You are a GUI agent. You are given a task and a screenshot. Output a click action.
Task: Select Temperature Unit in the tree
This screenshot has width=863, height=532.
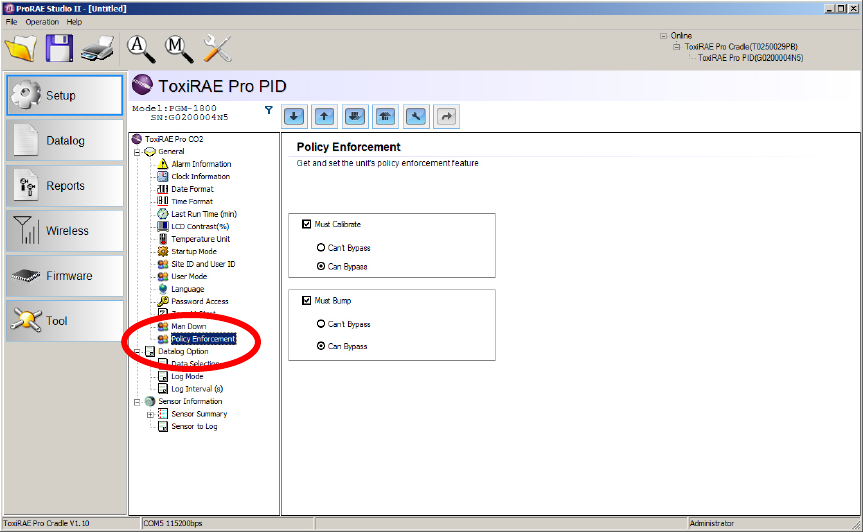pos(200,239)
